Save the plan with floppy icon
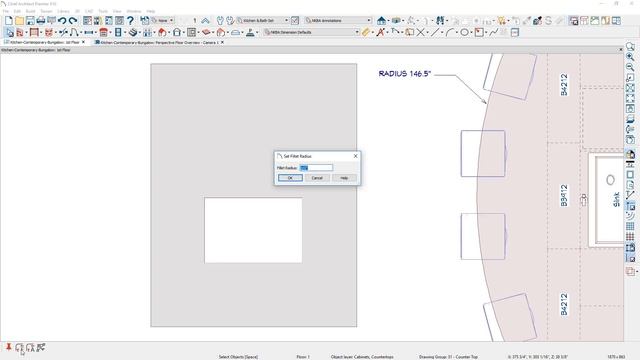 tap(30, 20)
